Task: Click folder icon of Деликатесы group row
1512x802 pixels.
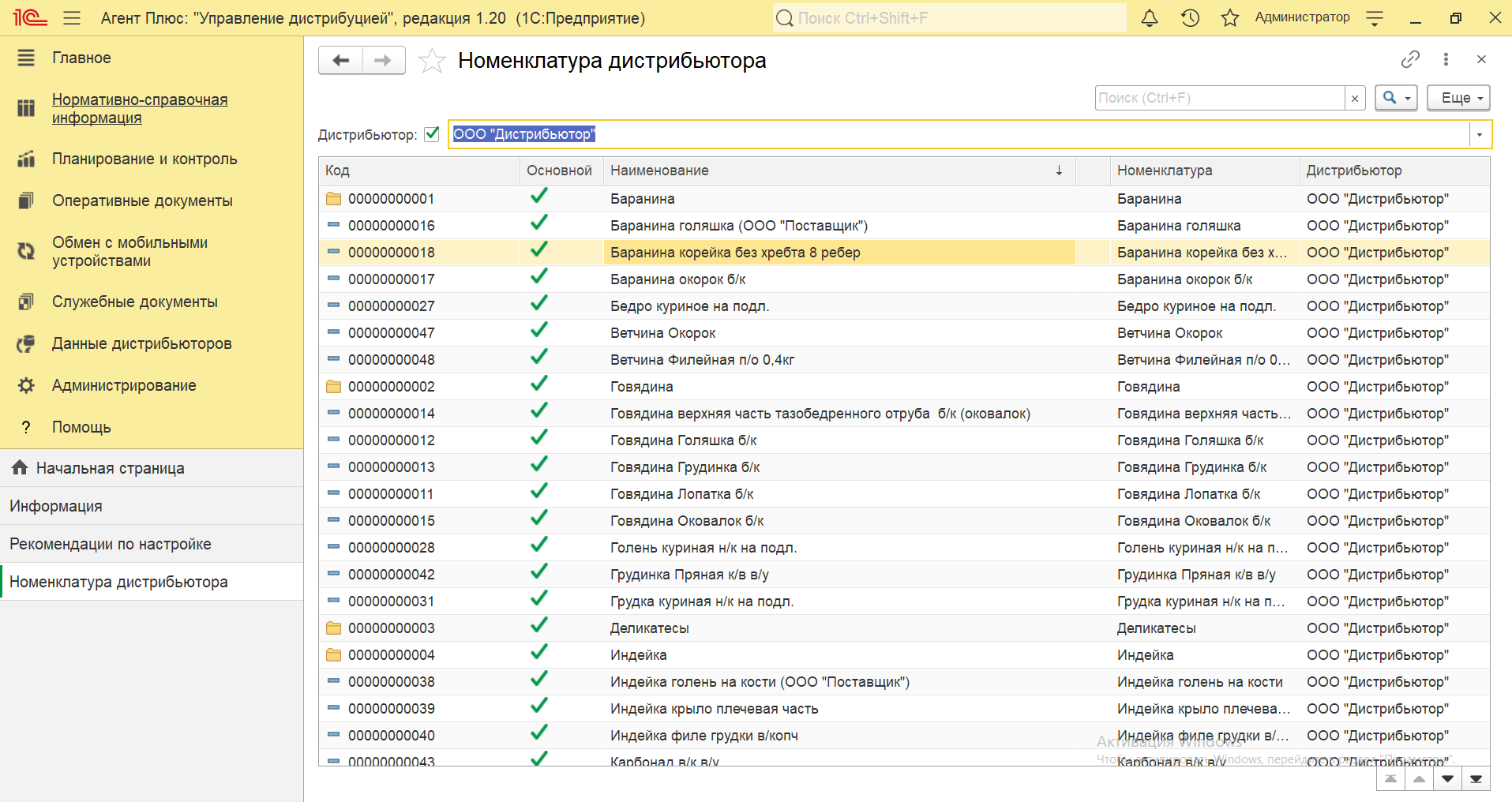Action: (x=333, y=628)
